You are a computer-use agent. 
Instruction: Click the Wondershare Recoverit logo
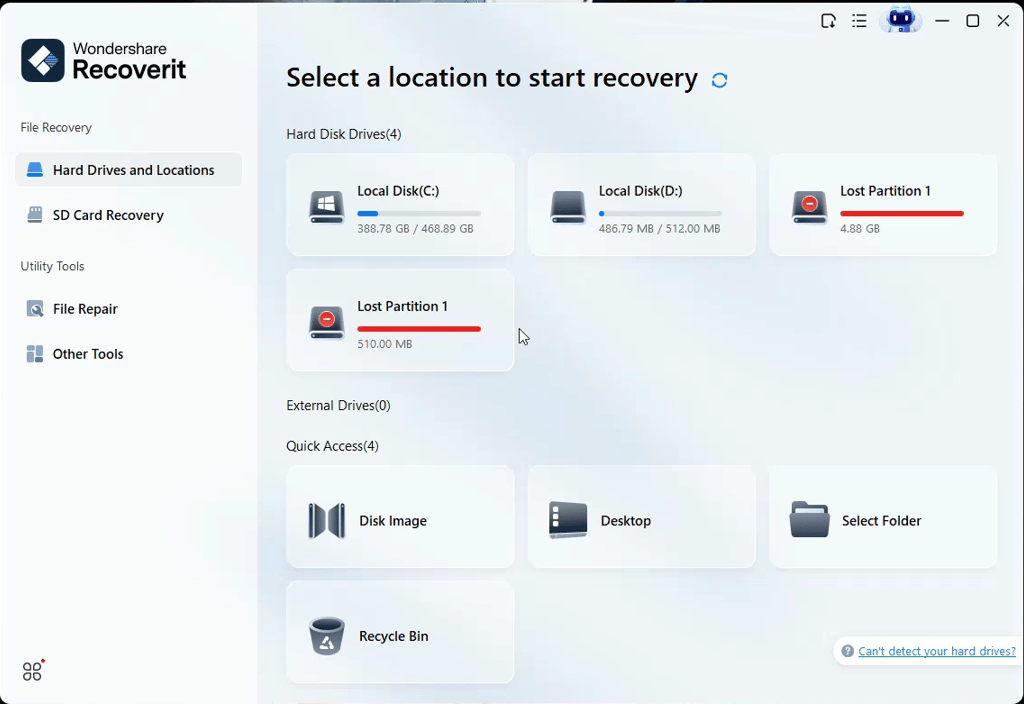103,60
